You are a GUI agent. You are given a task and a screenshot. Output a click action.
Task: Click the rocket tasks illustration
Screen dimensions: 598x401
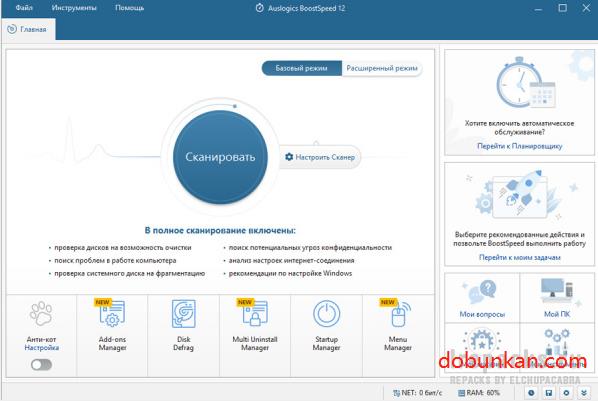[521, 195]
